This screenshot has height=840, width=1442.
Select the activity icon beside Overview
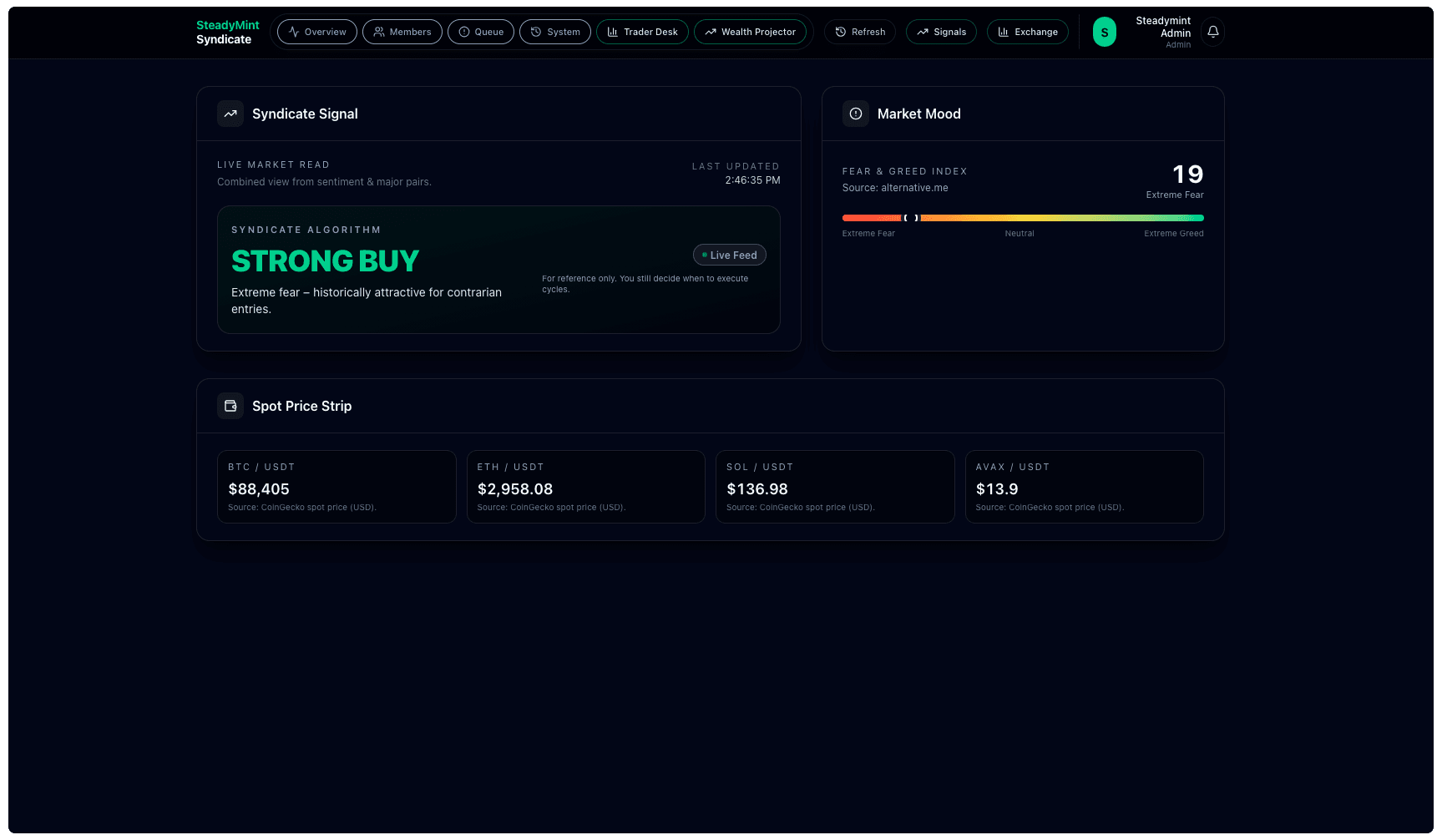pos(293,32)
